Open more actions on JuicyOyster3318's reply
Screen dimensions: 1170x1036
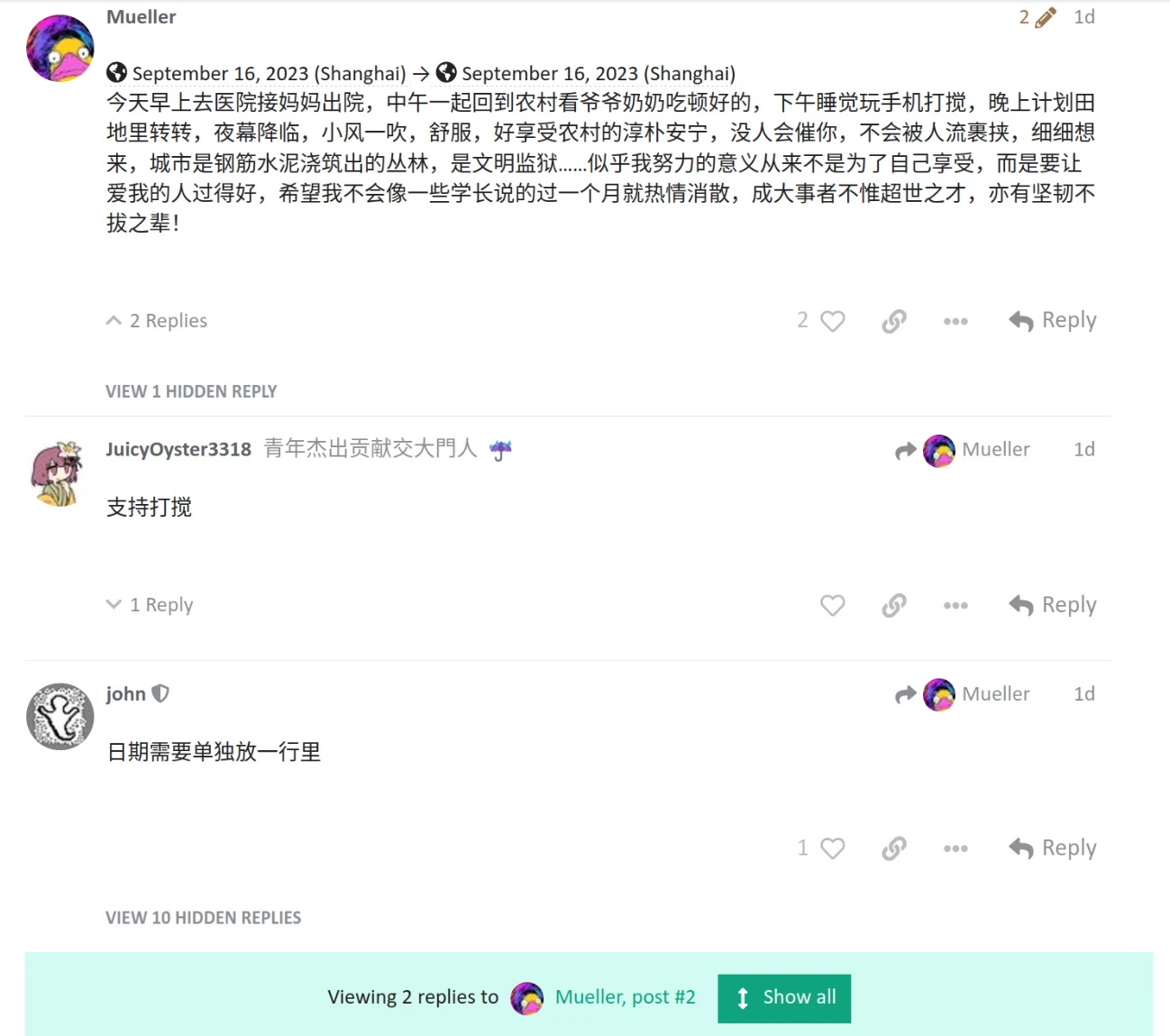955,605
